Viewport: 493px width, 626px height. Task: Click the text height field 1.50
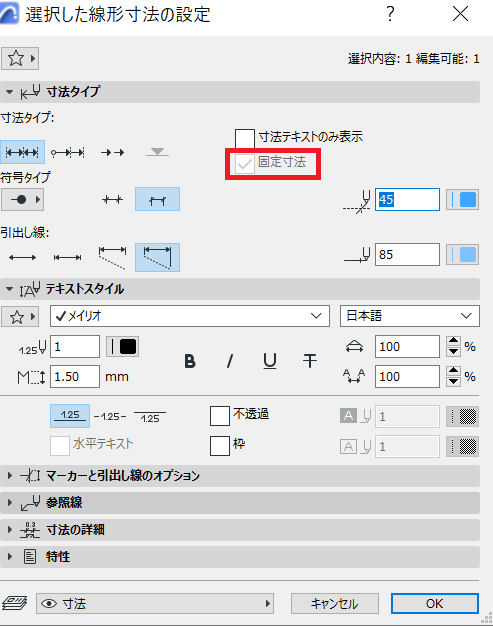point(75,376)
